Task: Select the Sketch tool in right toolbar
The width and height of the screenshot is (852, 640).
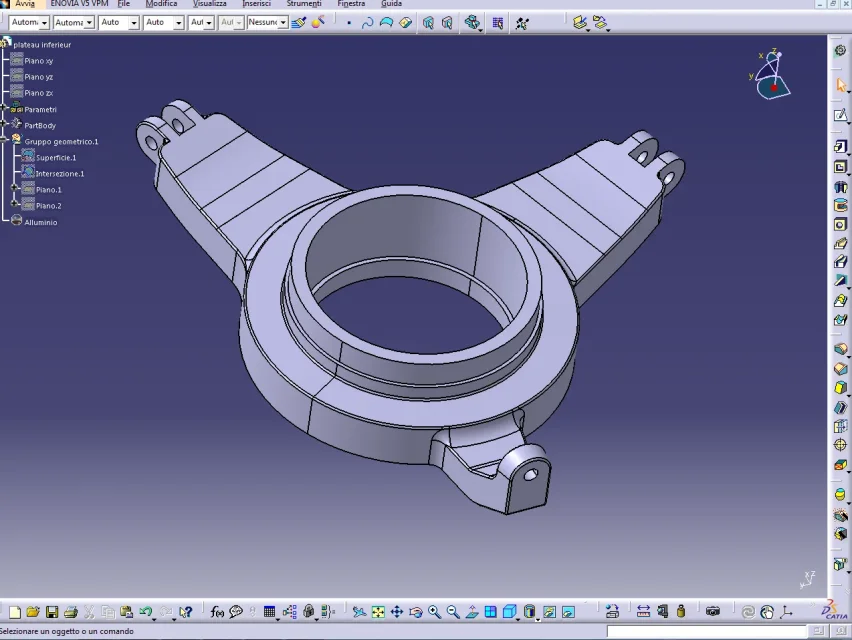Action: 840,115
